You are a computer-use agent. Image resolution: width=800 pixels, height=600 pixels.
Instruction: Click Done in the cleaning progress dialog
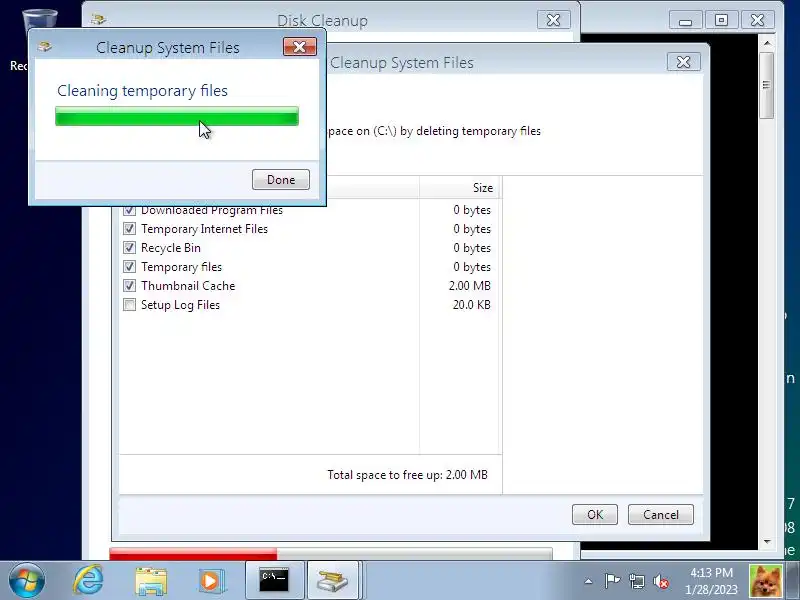point(281,180)
